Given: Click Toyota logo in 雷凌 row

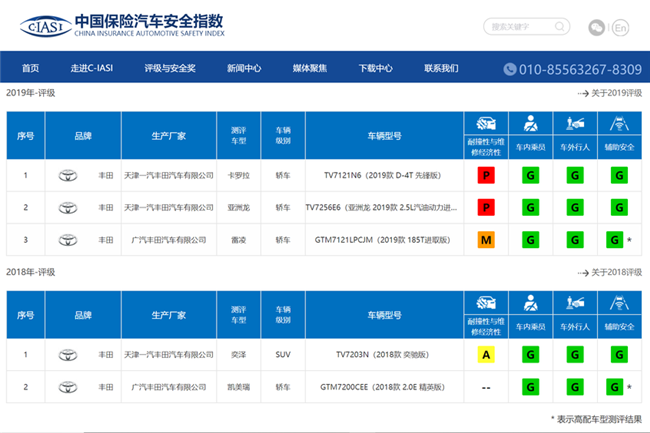Looking at the screenshot, I should pyautogui.click(x=68, y=240).
